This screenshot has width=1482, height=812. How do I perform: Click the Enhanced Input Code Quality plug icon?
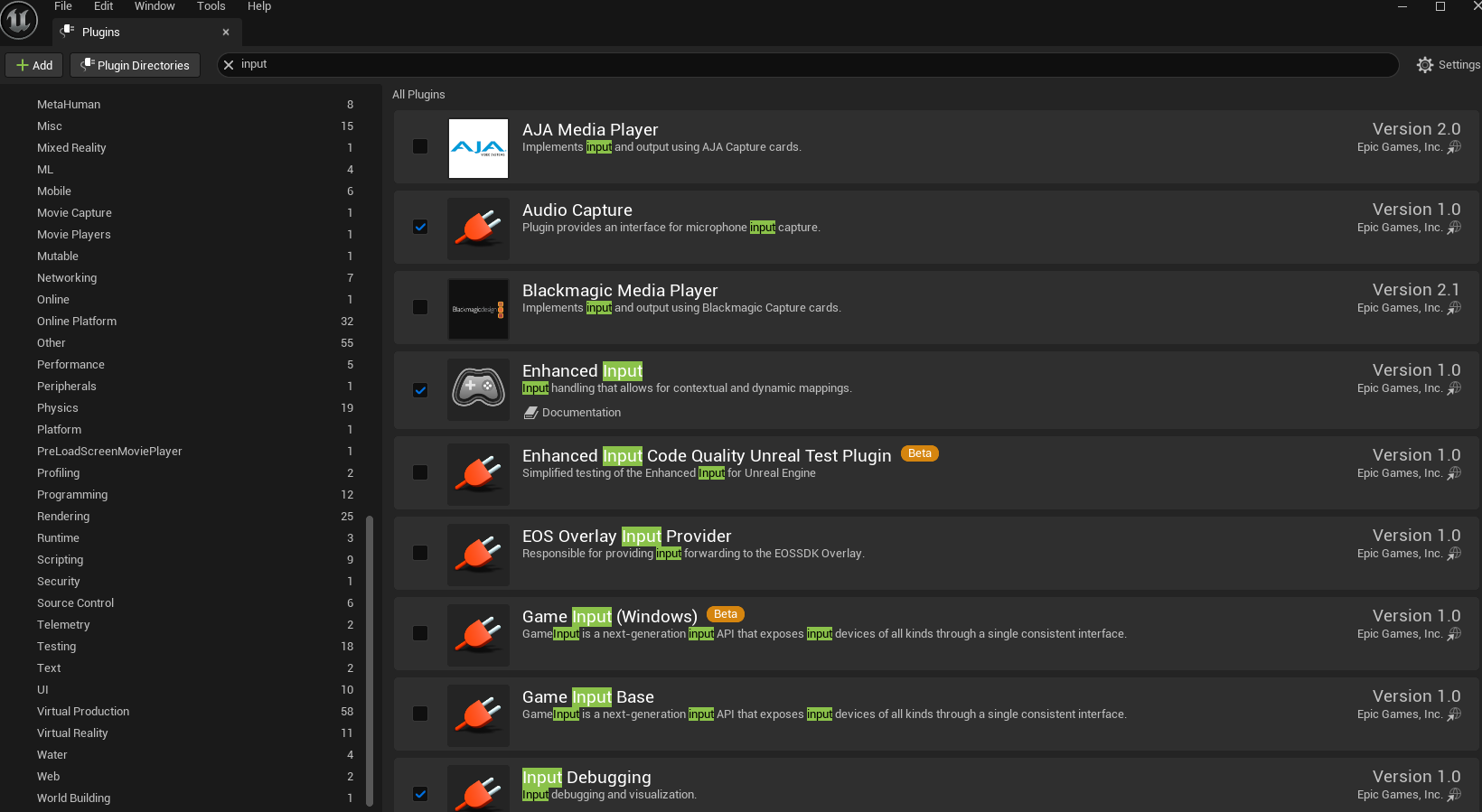coord(478,474)
